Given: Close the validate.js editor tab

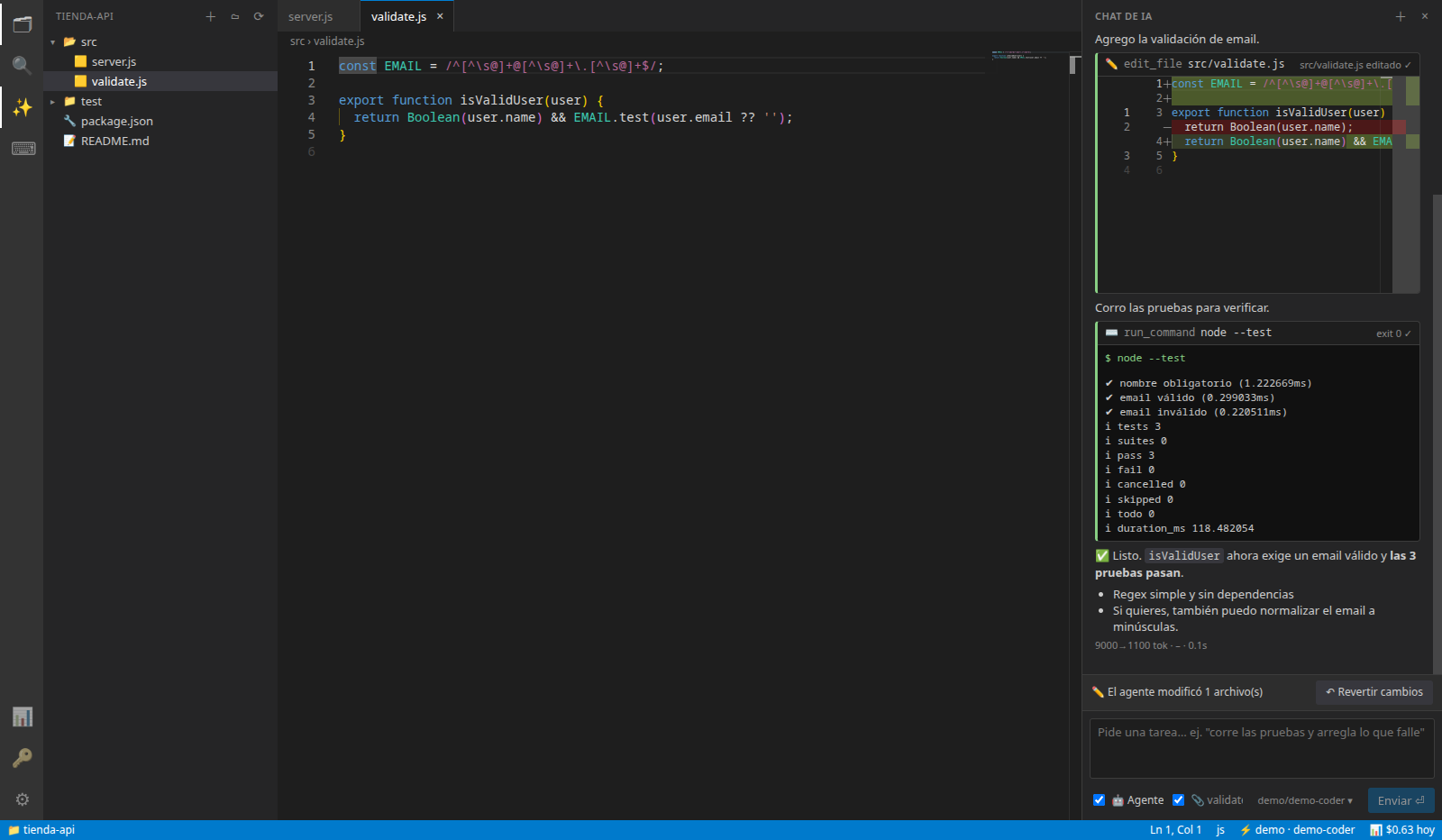Looking at the screenshot, I should point(440,16).
